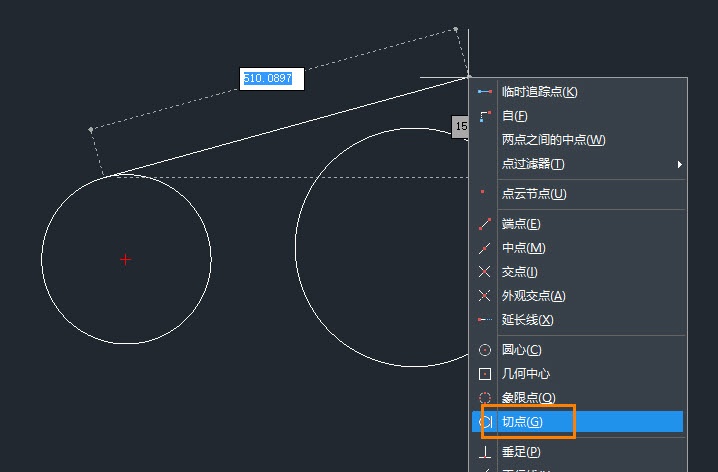The height and width of the screenshot is (472, 718).
Task: Select 象限点(Q) quadrant snap entry
Action: pyautogui.click(x=528, y=398)
